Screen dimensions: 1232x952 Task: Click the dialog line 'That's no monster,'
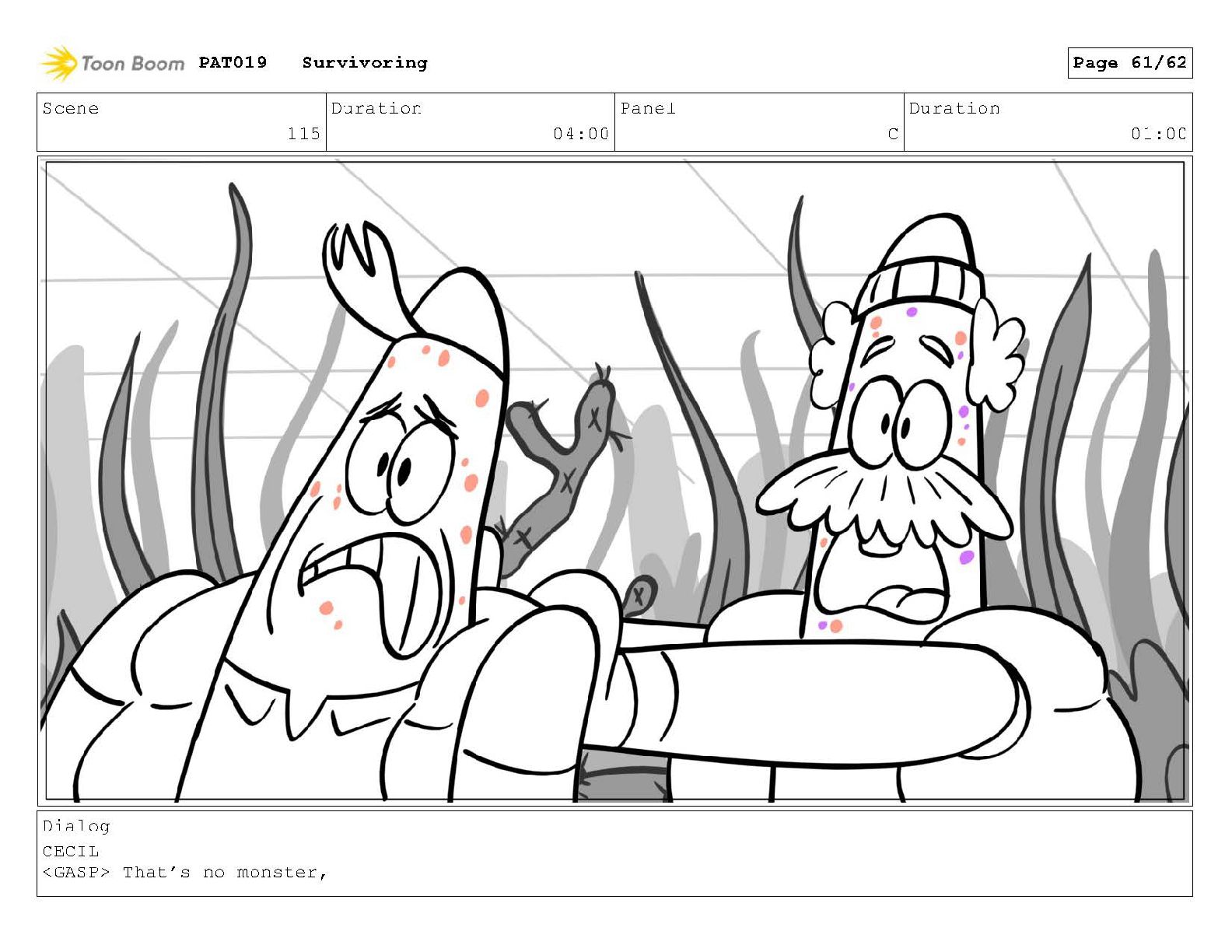(x=226, y=873)
